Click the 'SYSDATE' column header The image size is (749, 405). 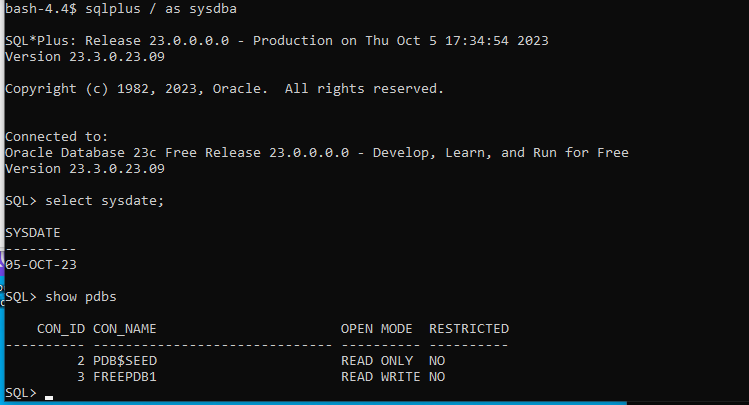33,233
